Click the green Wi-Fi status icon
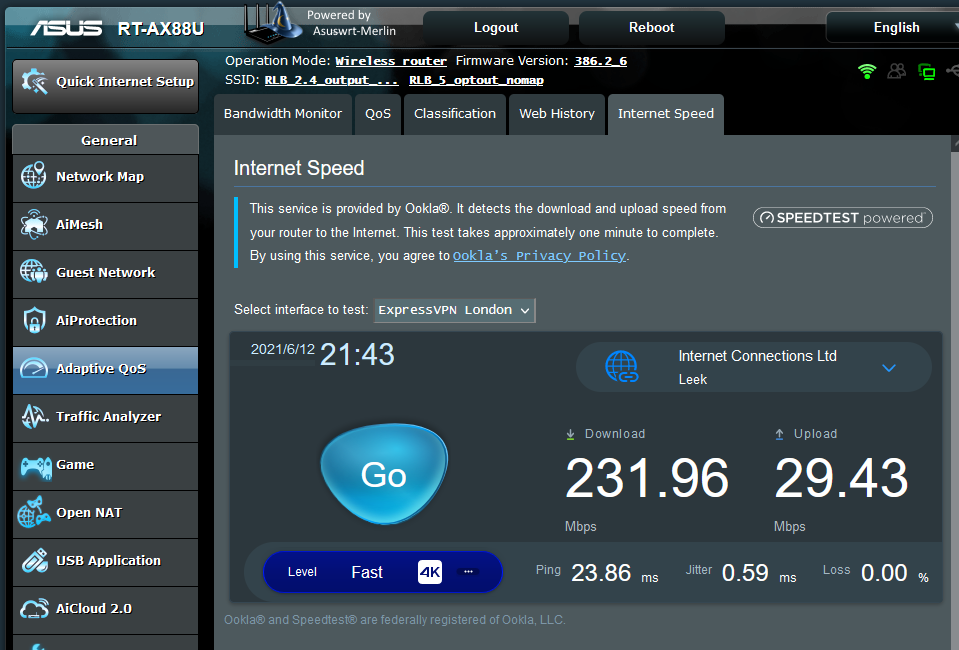959x650 pixels. pyautogui.click(x=867, y=72)
